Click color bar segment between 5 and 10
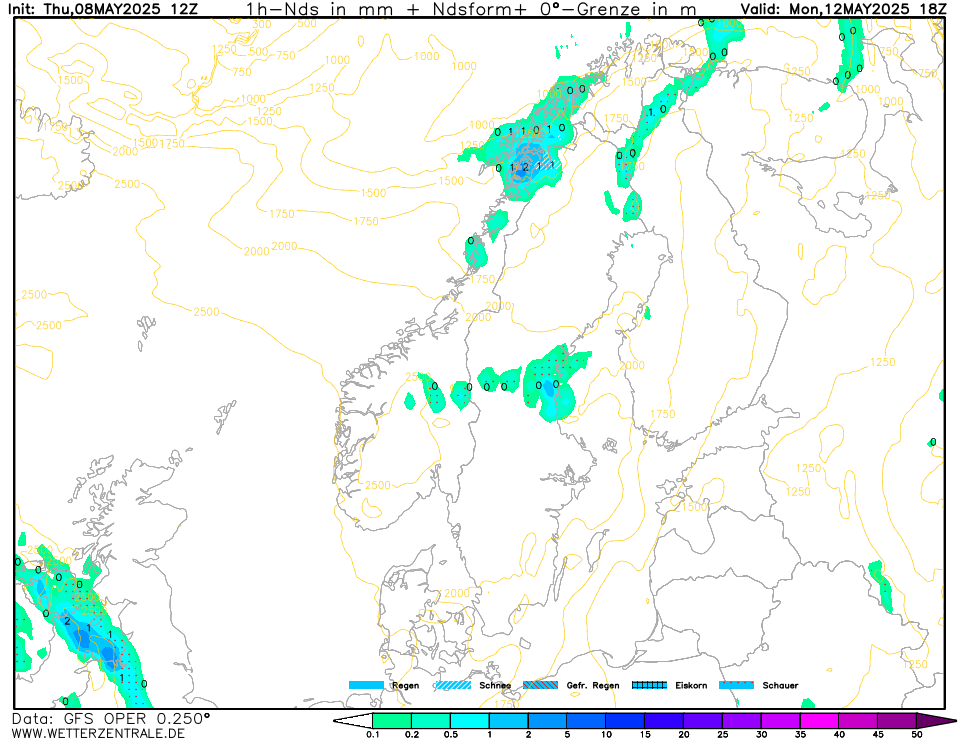Image resolution: width=959 pixels, height=741 pixels. click(x=587, y=721)
